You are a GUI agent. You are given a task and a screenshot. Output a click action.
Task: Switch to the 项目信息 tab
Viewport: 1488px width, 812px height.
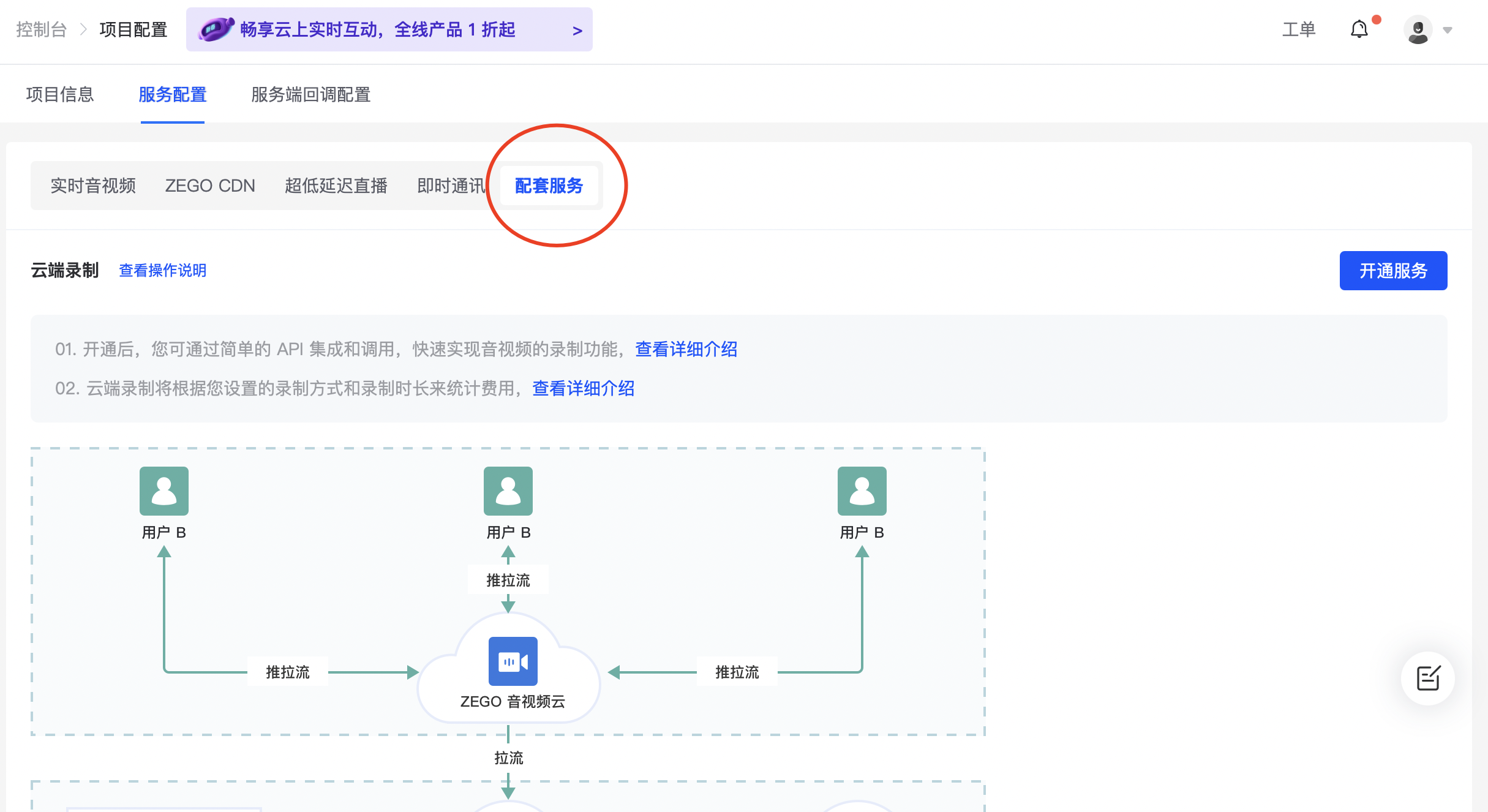coord(60,94)
